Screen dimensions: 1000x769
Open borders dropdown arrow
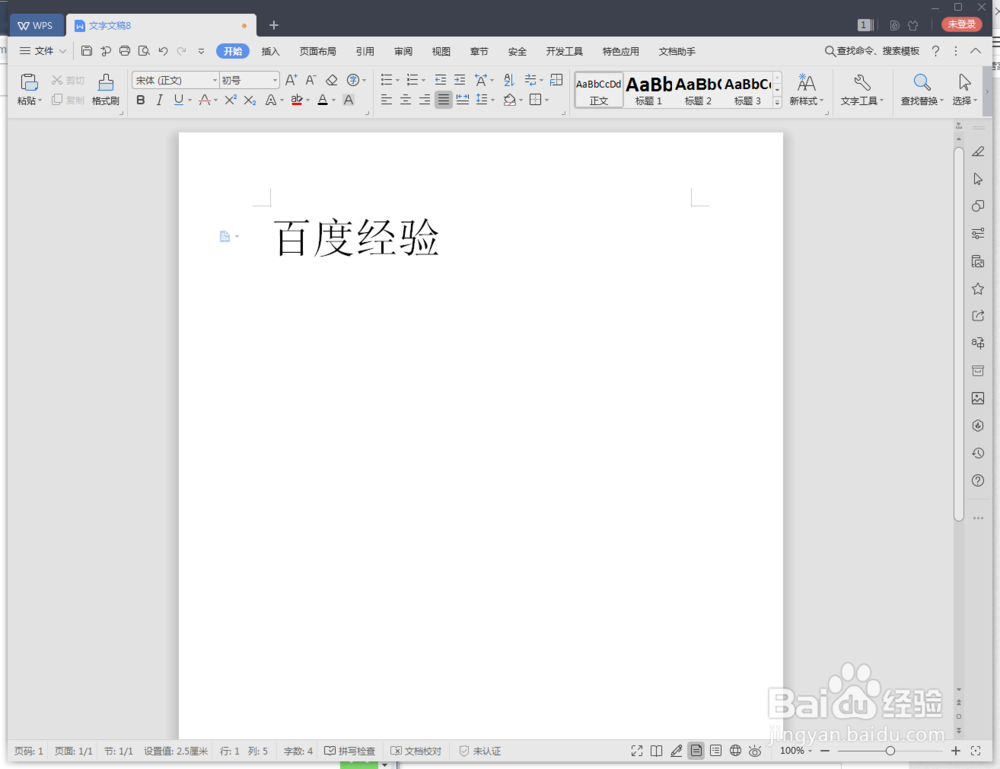pos(547,101)
